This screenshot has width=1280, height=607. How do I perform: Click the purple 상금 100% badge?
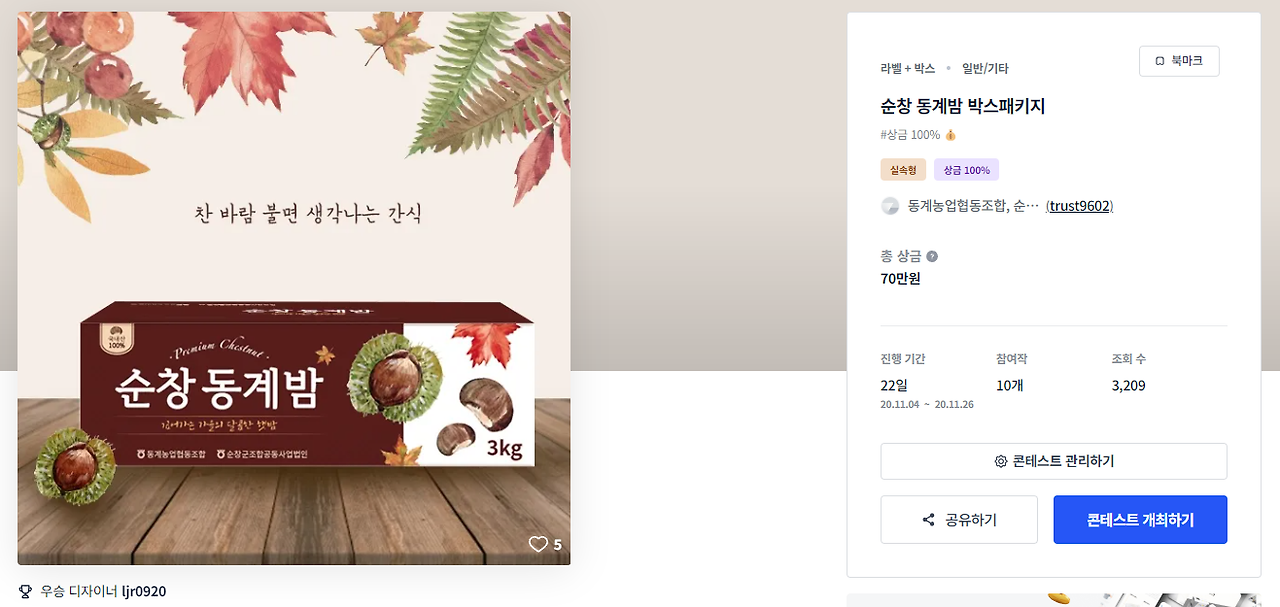point(966,170)
